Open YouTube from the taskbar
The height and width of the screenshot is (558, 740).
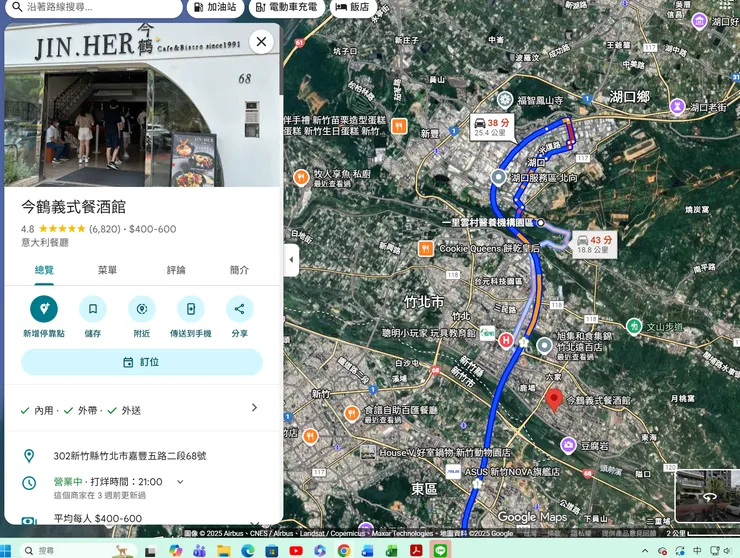(x=296, y=550)
